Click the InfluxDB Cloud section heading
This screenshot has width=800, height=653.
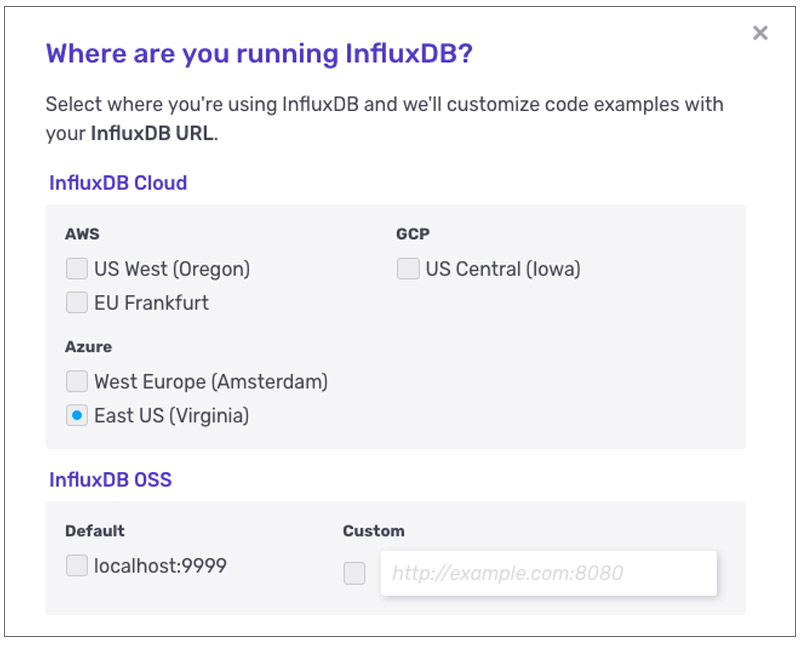pyautogui.click(x=118, y=183)
